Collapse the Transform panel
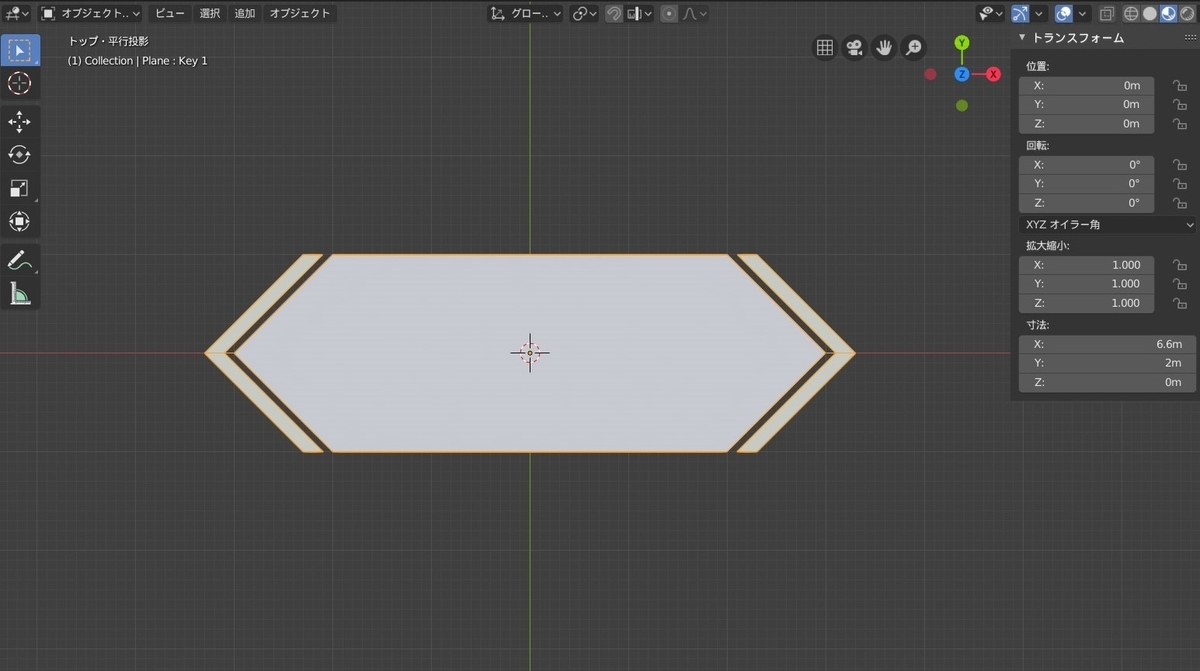 1022,38
